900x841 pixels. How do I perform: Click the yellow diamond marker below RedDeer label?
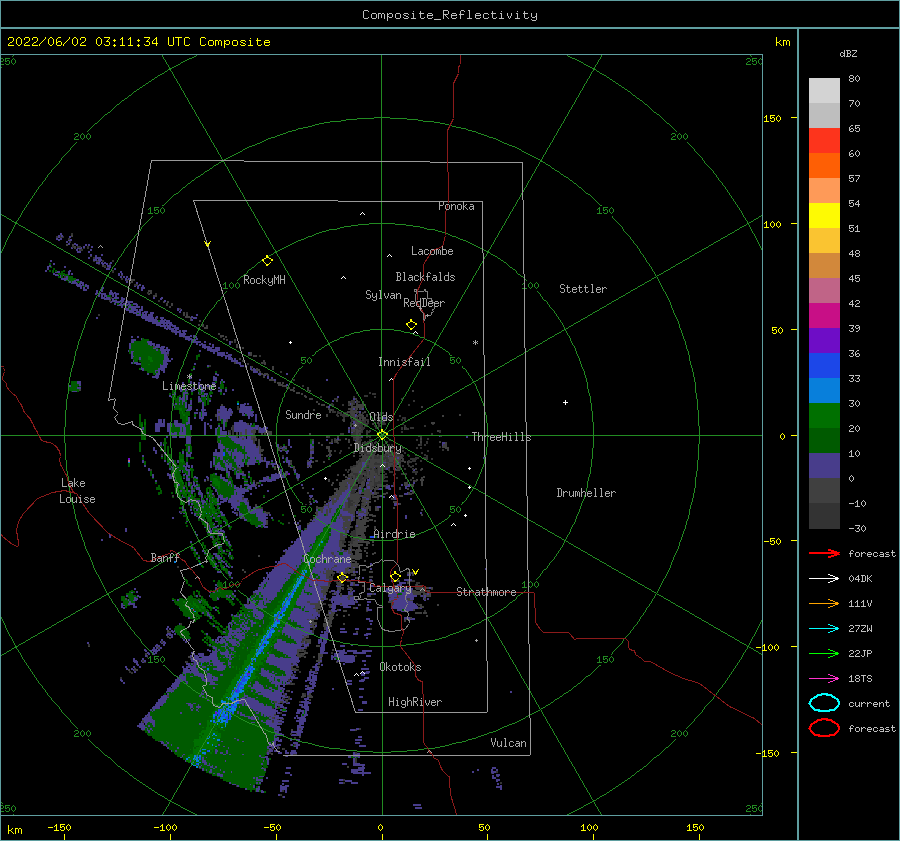pos(411,325)
